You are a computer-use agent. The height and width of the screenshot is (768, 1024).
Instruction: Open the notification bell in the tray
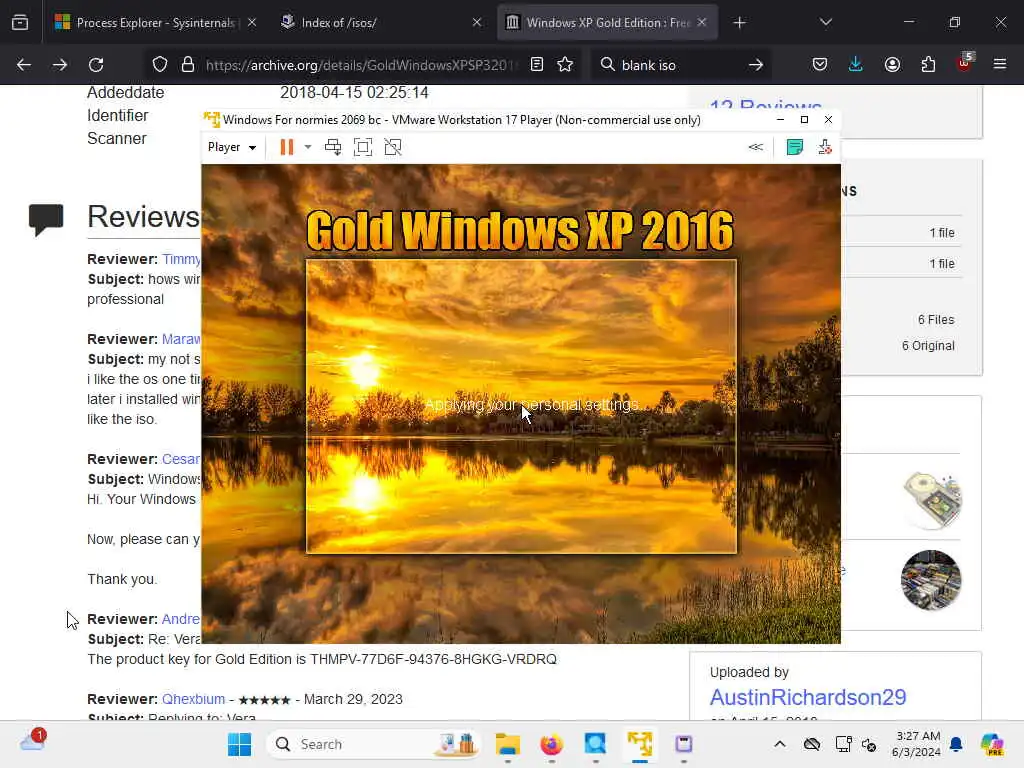pos(956,744)
